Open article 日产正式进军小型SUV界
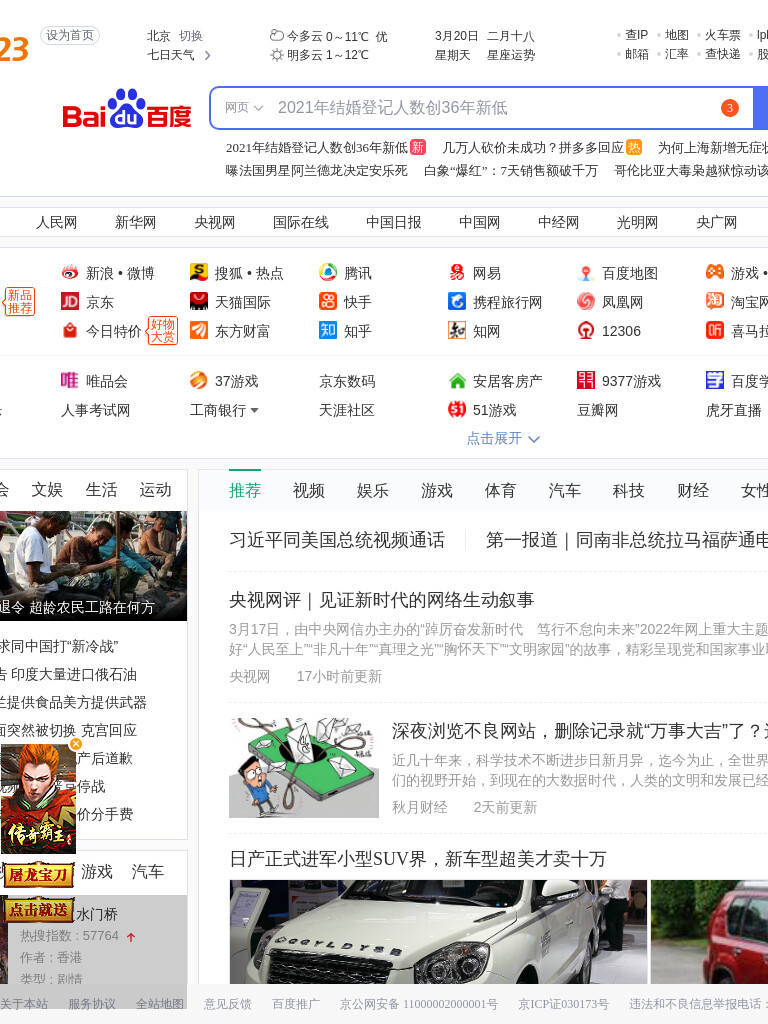 tap(418, 859)
